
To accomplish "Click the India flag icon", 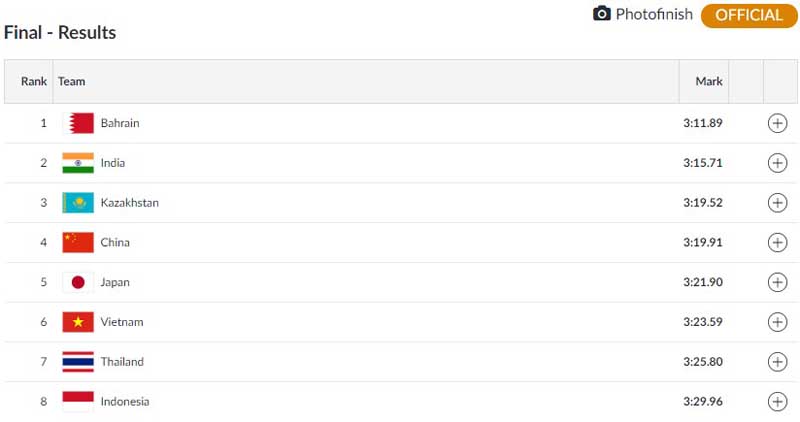I will 78,163.
